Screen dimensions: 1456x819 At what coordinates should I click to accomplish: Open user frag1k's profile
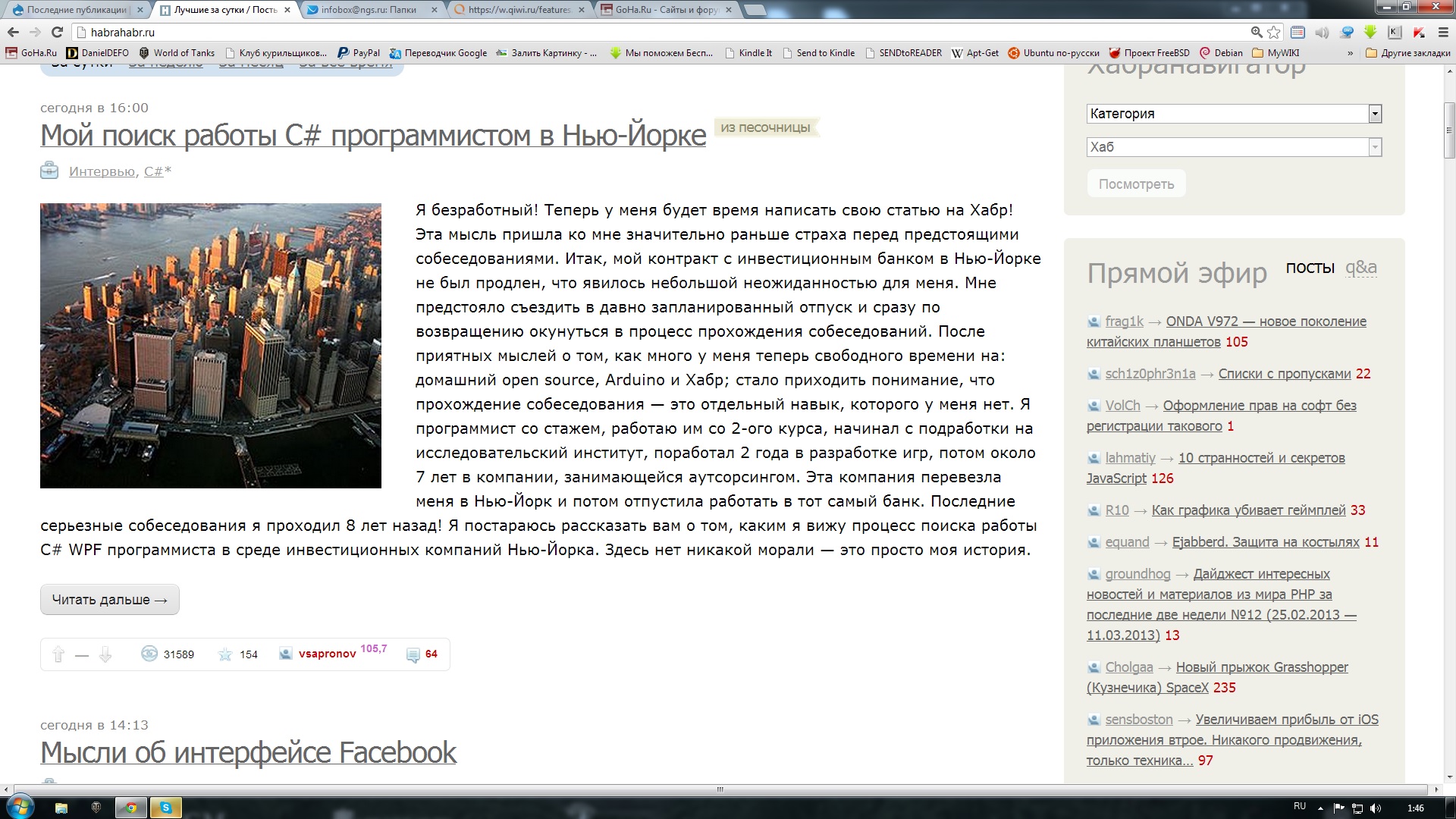pos(1124,322)
